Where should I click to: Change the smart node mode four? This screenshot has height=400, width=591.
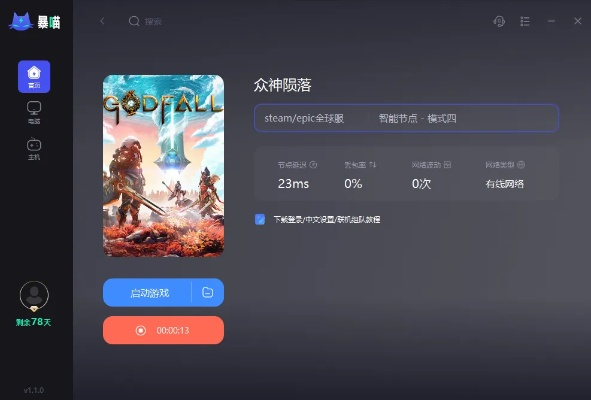click(417, 118)
